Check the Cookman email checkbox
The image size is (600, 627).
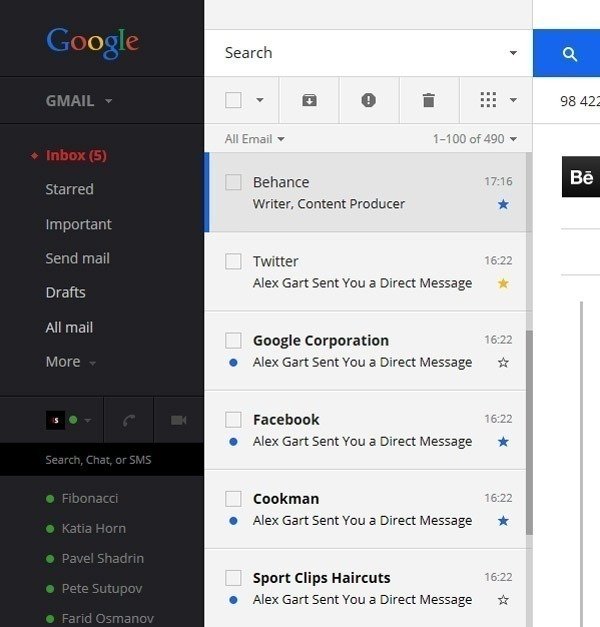pyautogui.click(x=233, y=499)
